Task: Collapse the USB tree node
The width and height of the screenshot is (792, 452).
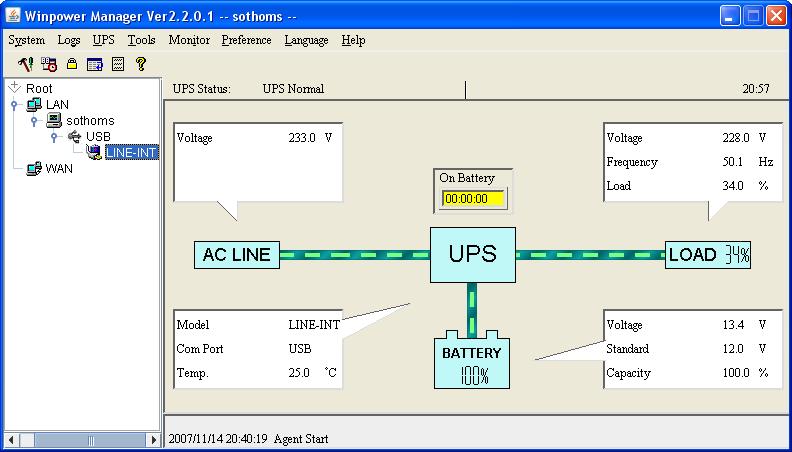Action: tap(54, 137)
